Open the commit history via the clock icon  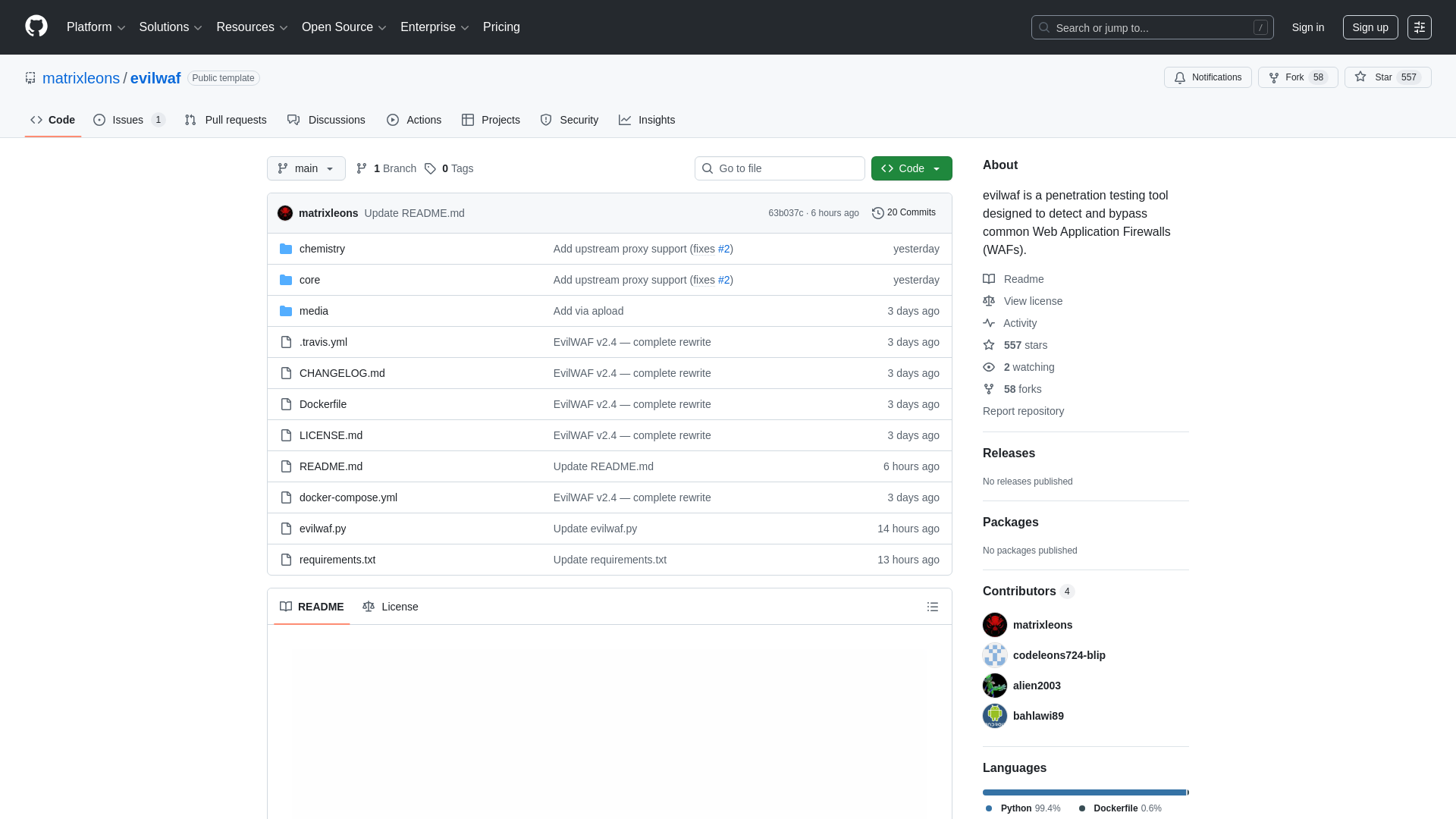click(879, 213)
